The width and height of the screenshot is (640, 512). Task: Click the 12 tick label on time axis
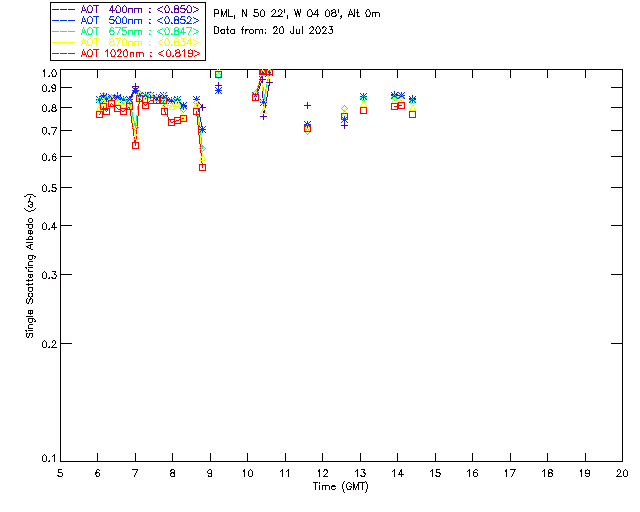[323, 473]
